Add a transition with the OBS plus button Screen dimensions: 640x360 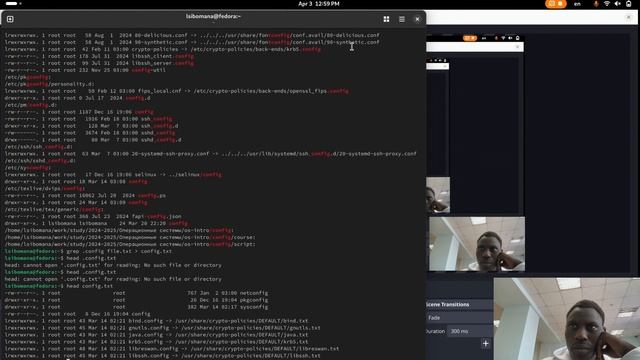pos(485,344)
